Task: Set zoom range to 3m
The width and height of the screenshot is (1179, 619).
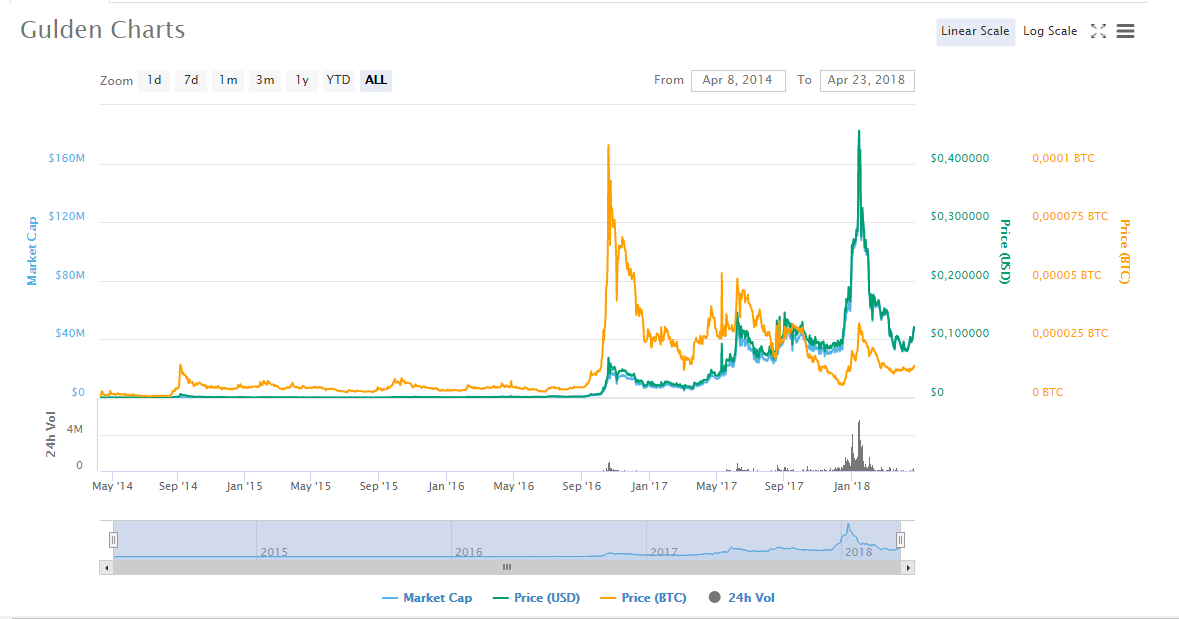Action: (265, 80)
